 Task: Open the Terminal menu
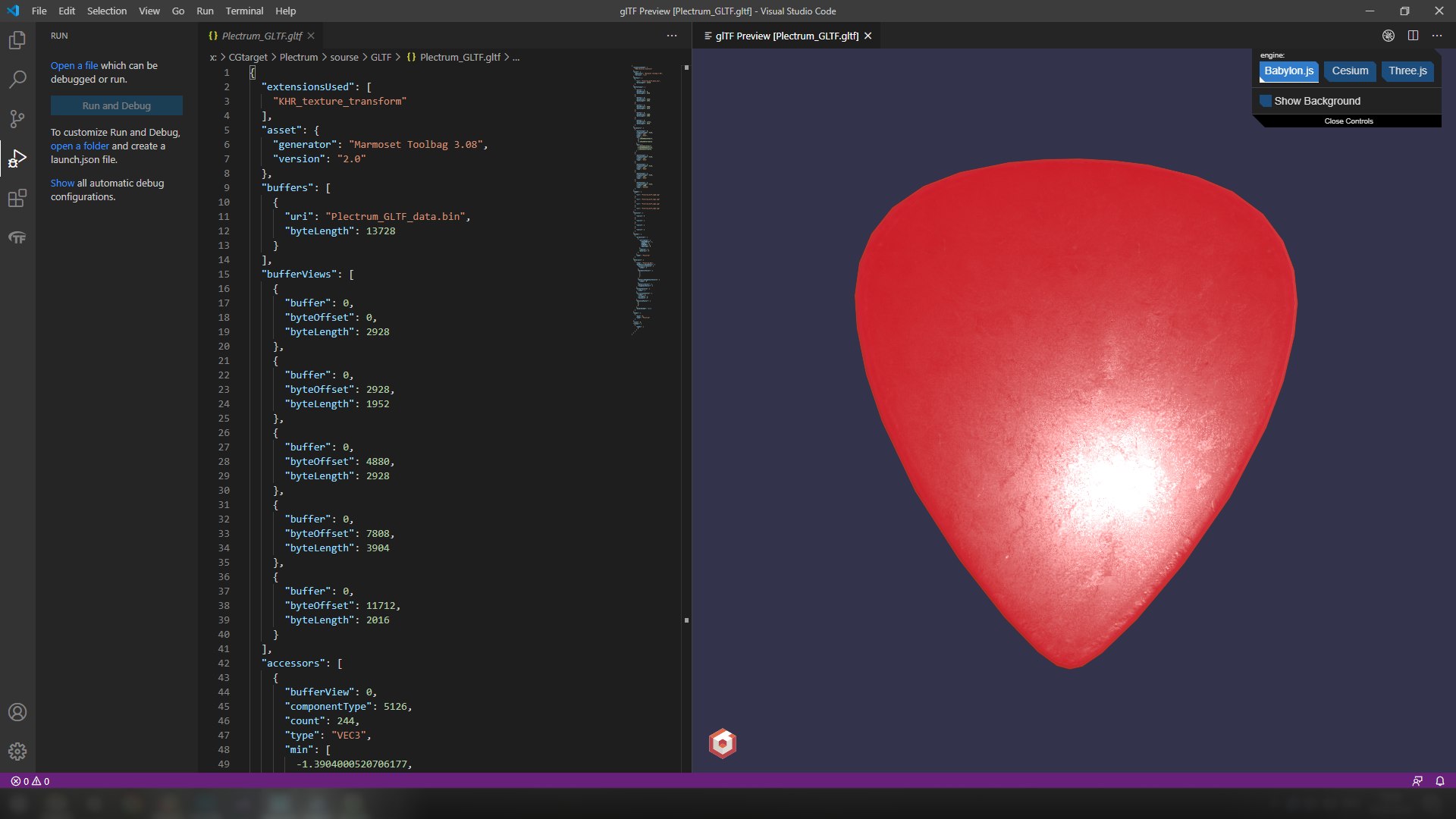pos(244,11)
